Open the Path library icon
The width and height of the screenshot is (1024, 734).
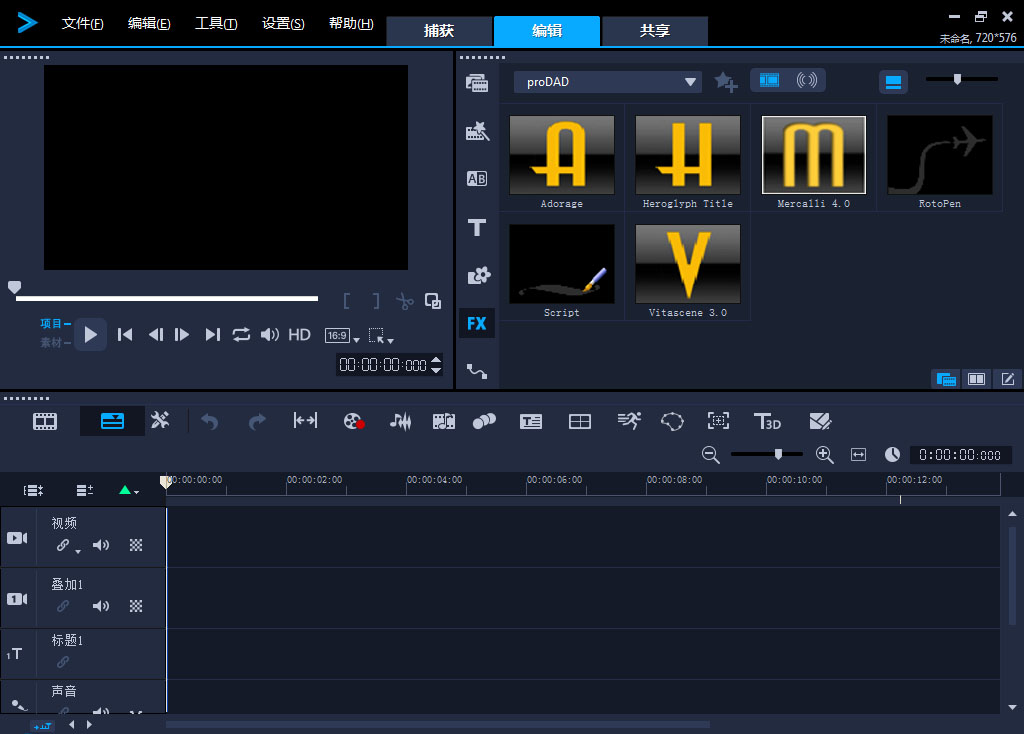coord(477,372)
